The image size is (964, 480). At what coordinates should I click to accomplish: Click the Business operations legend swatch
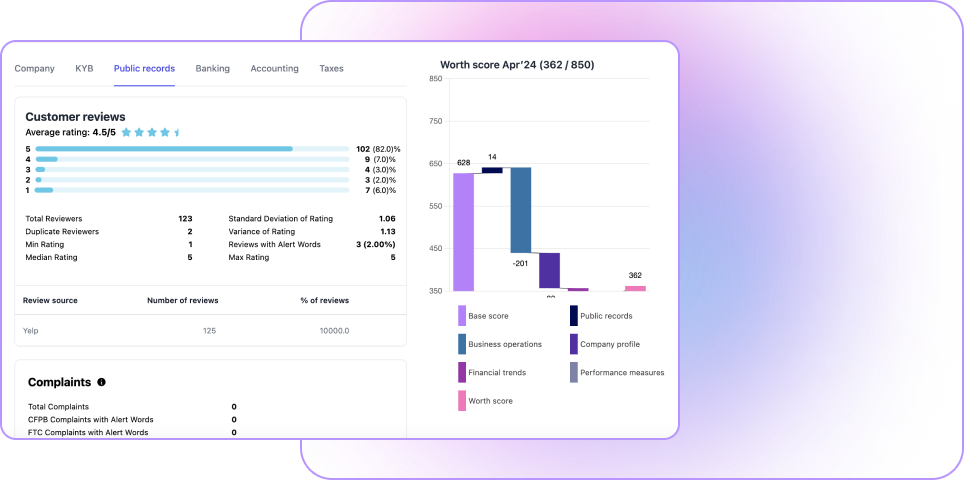(x=462, y=344)
